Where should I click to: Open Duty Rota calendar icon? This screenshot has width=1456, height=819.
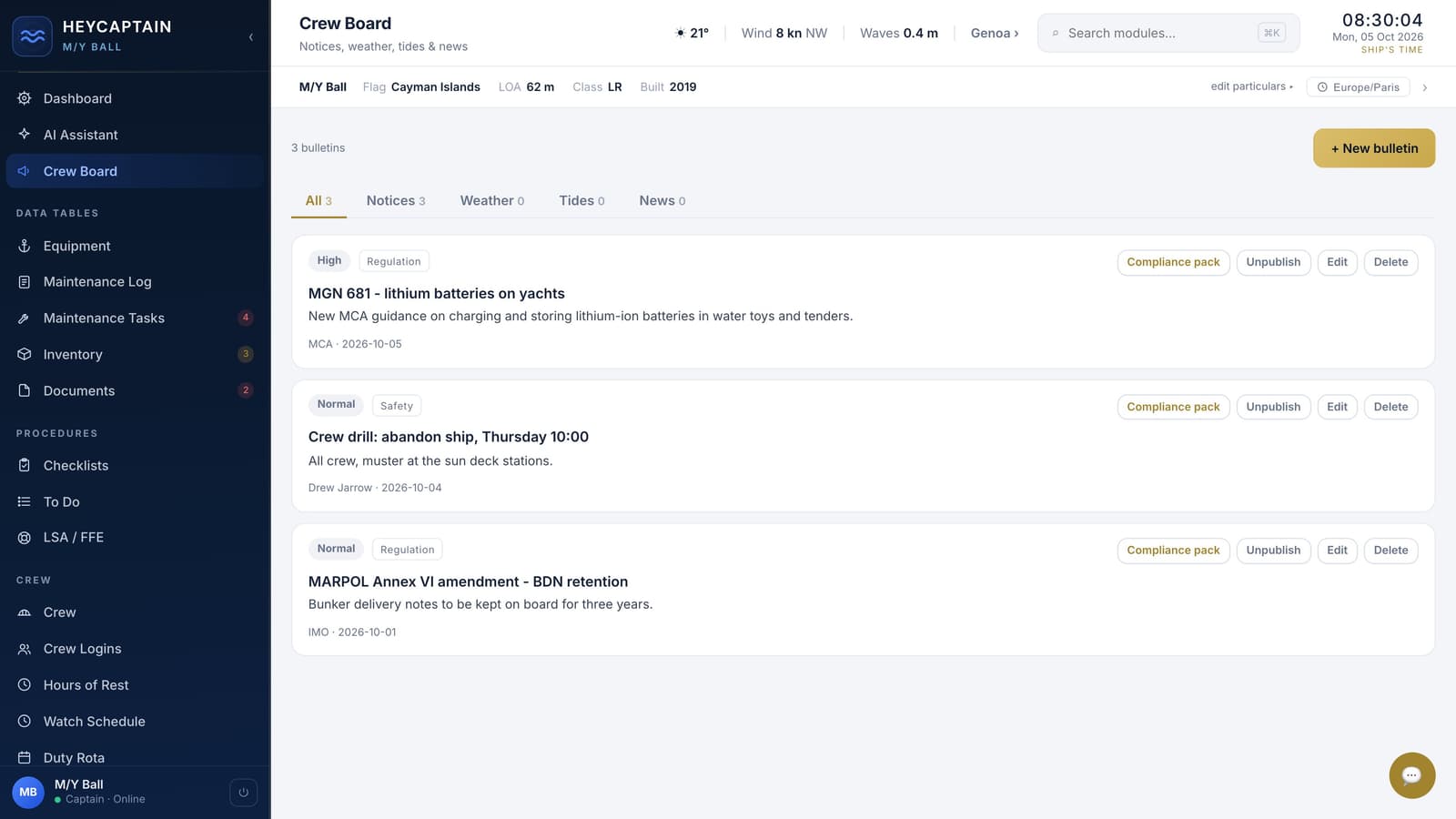click(x=25, y=757)
